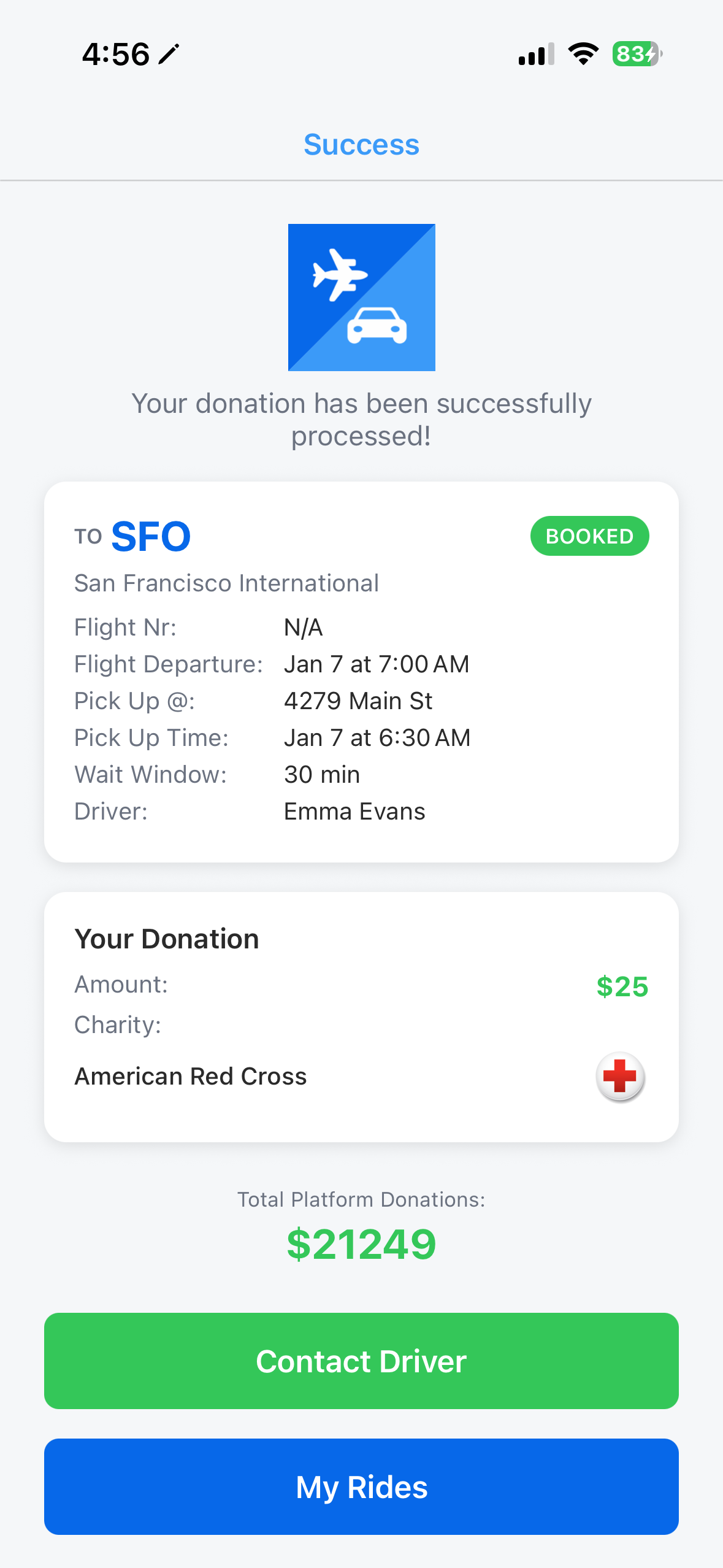Tap the pencil icon beside the clock
Viewport: 723px width, 1568px height.
coord(169,54)
